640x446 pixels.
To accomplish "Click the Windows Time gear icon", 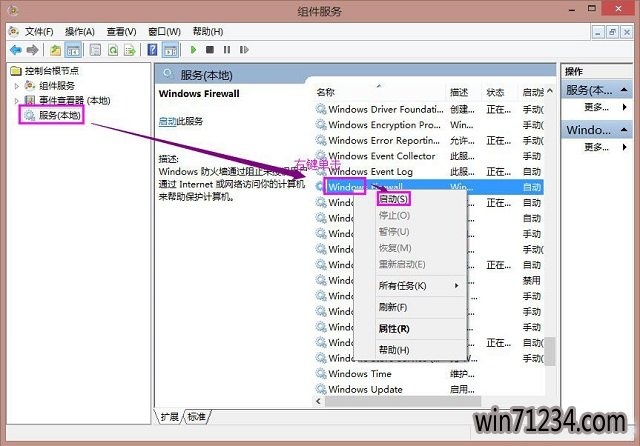I will pyautogui.click(x=321, y=374).
